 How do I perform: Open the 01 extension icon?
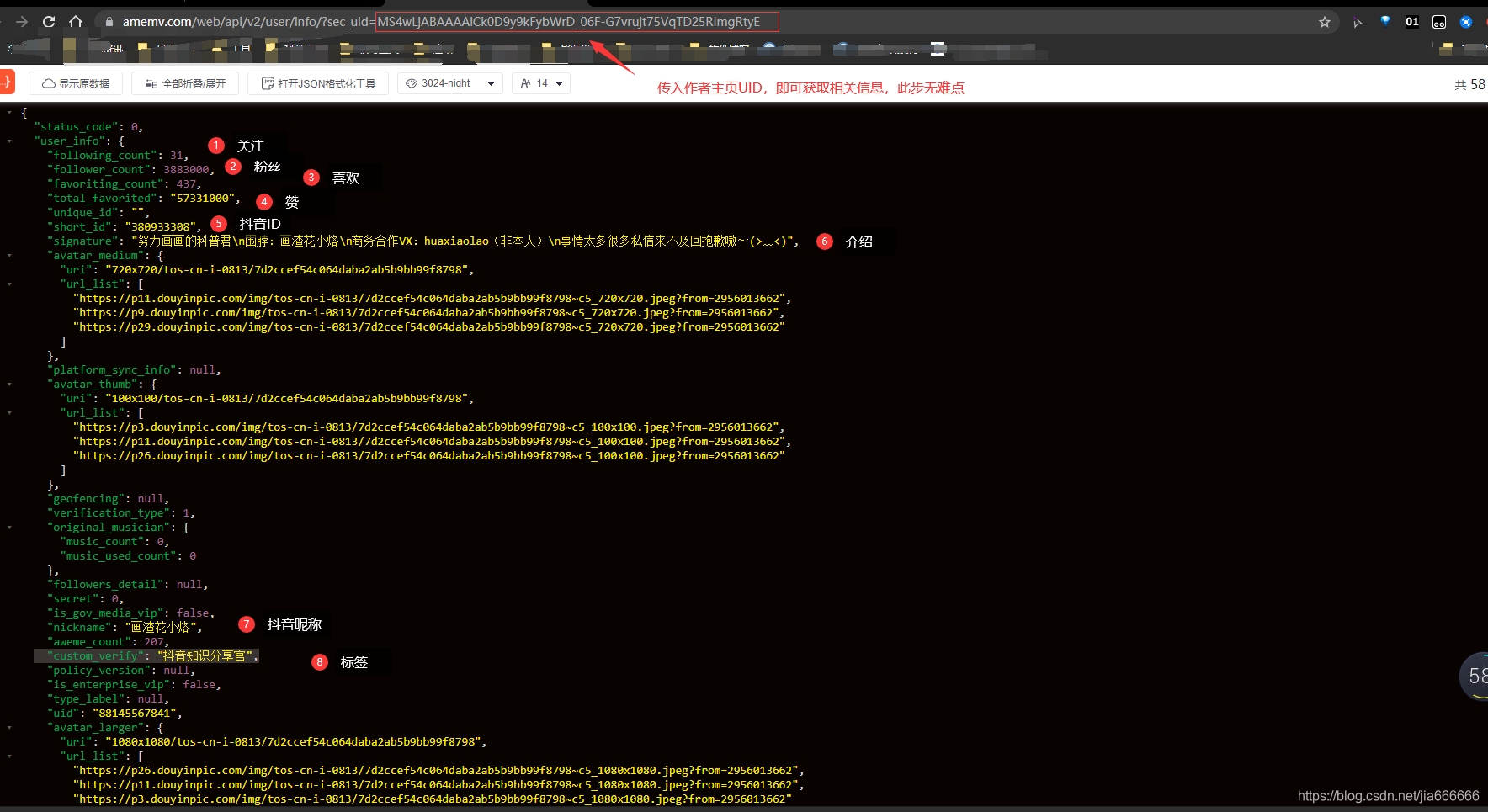(1412, 22)
